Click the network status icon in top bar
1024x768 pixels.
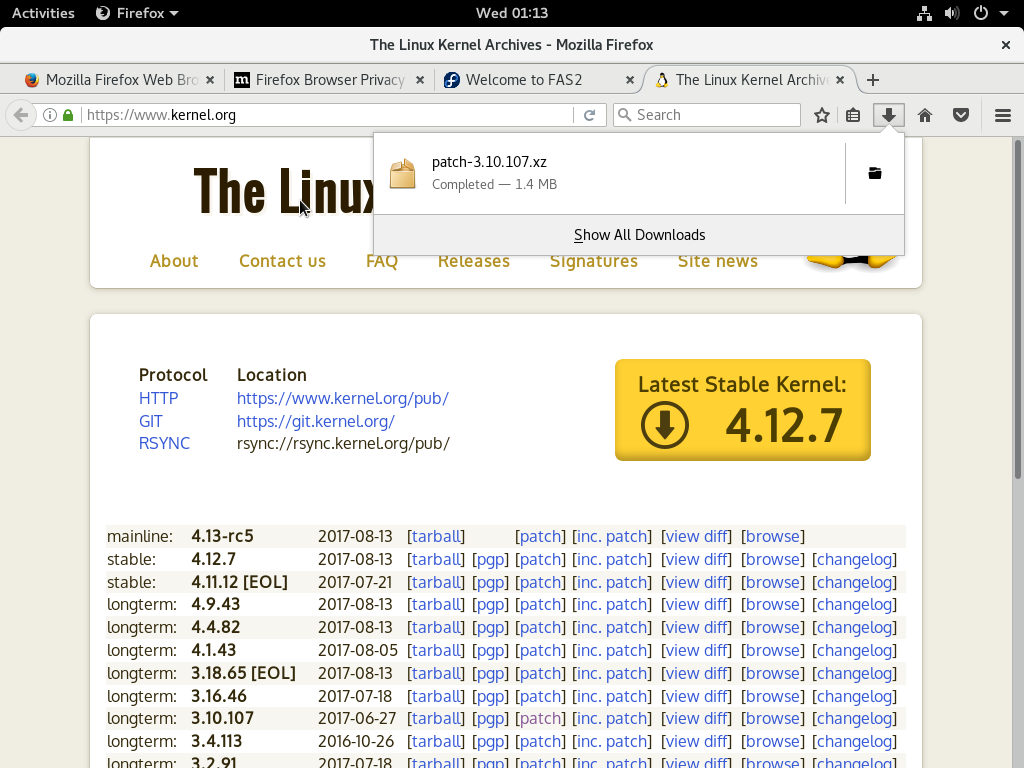[x=924, y=13]
